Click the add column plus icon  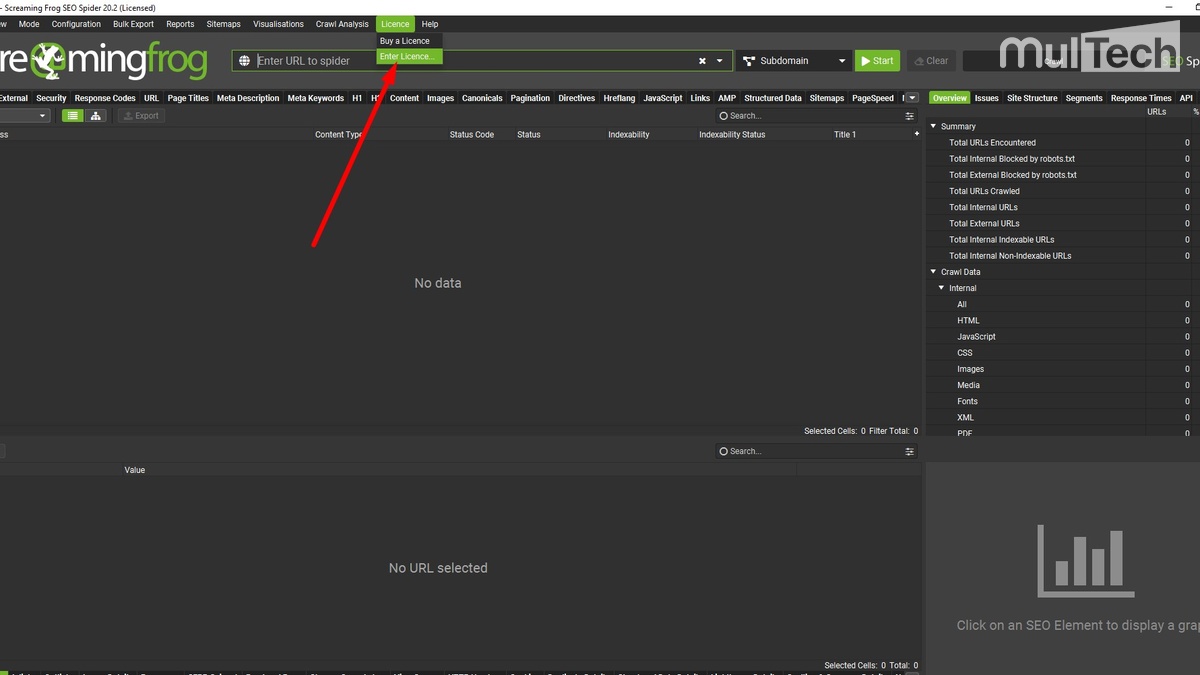coord(916,134)
